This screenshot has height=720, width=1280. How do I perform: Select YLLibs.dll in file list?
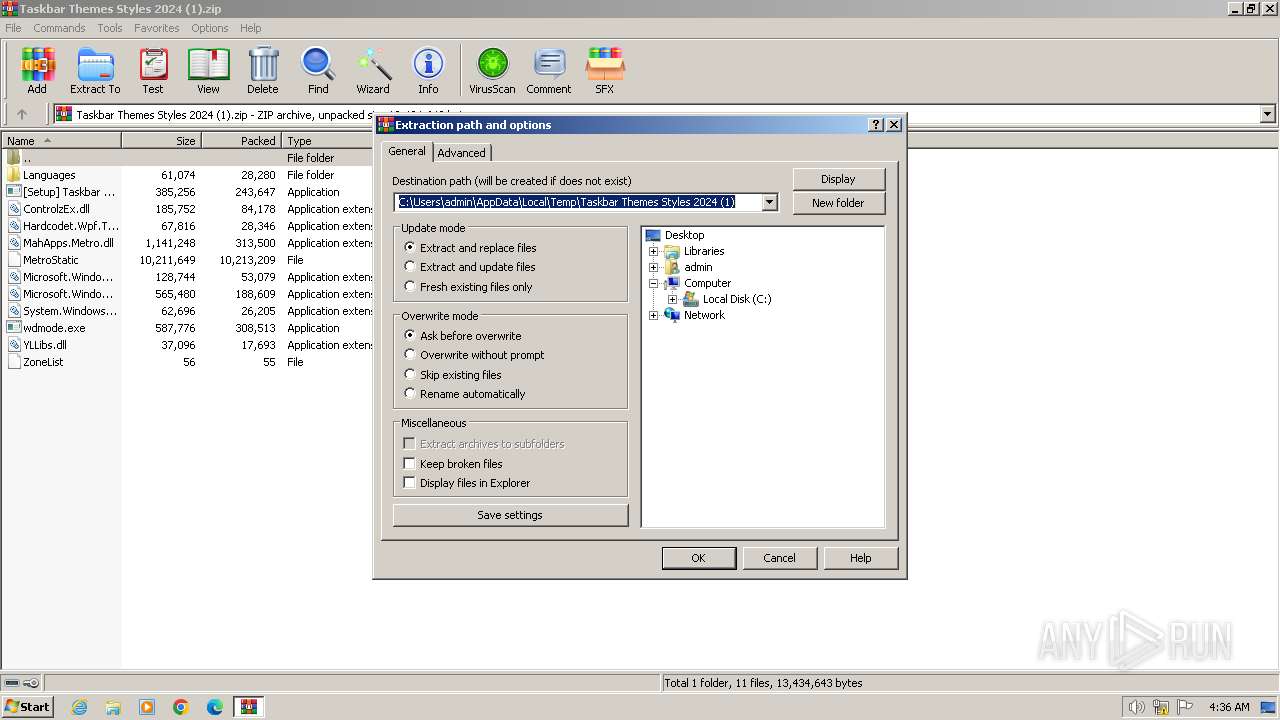click(x=45, y=345)
